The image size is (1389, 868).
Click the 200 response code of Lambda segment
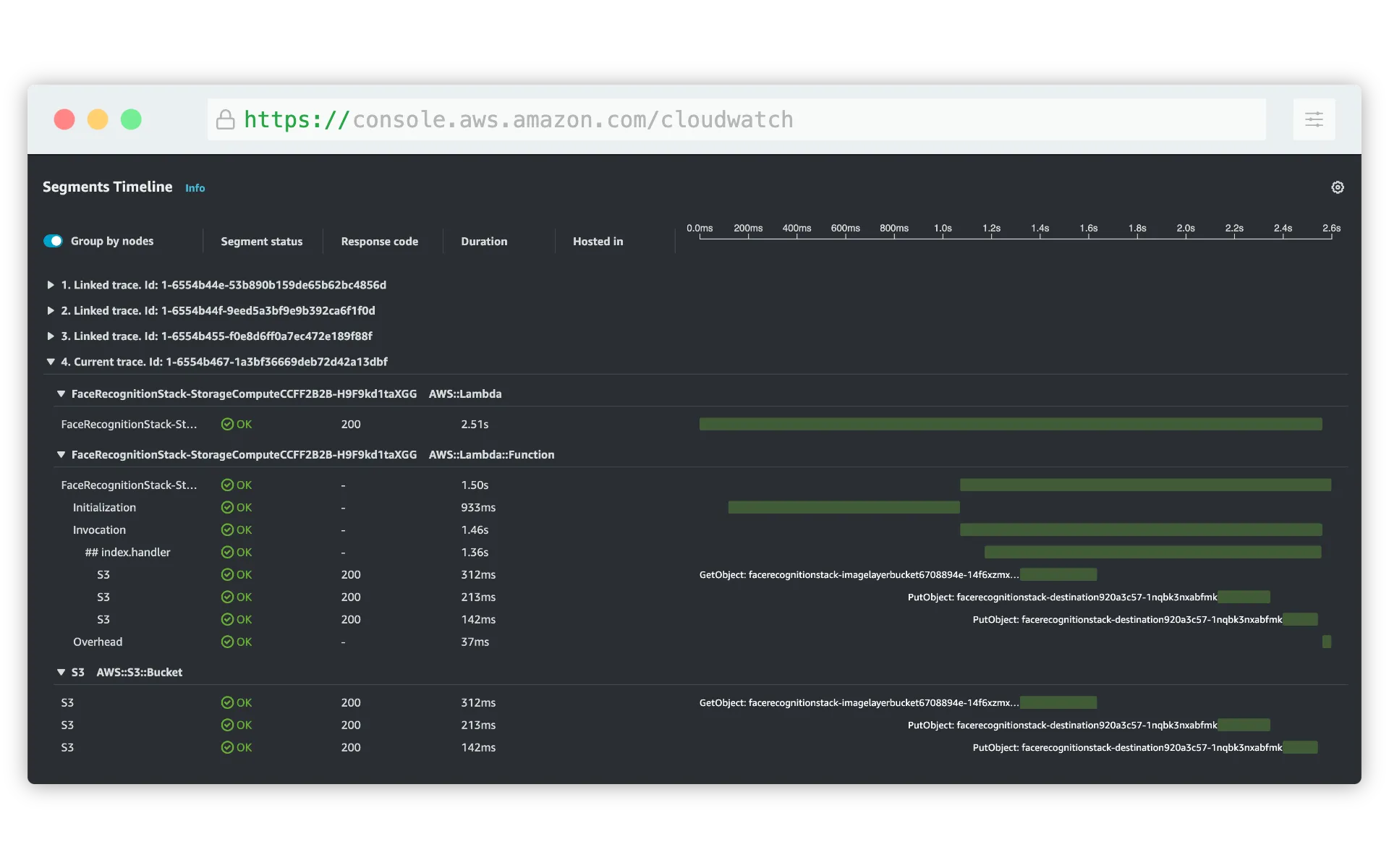pos(351,425)
